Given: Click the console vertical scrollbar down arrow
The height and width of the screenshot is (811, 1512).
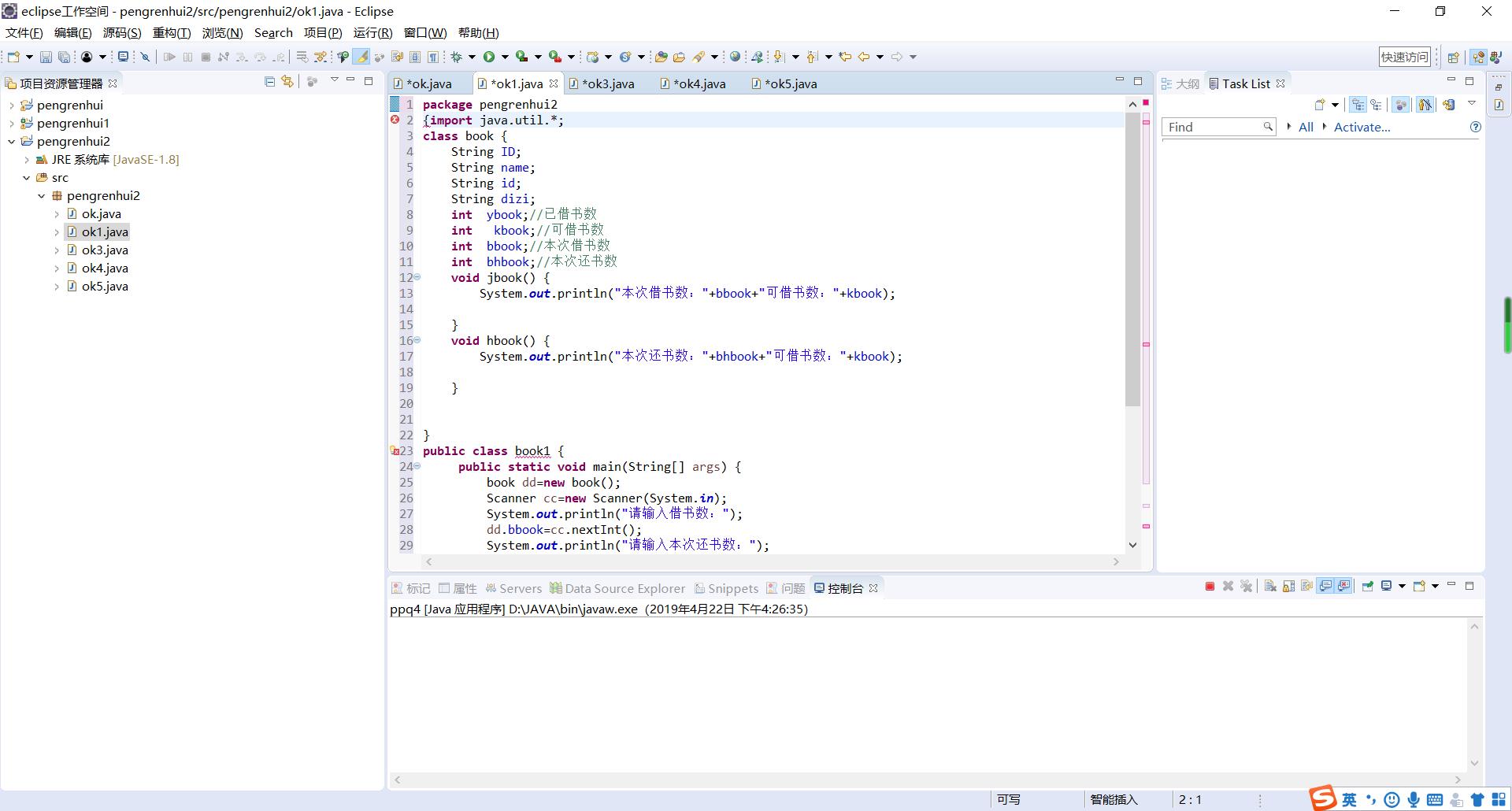Looking at the screenshot, I should (1474, 763).
